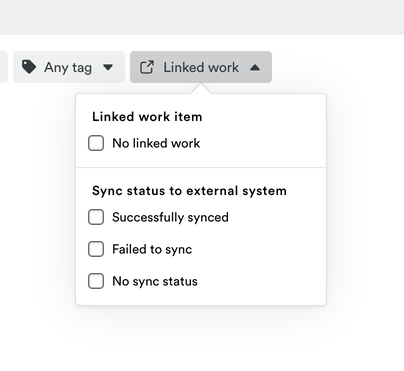Image resolution: width=404 pixels, height=371 pixels.
Task: Open the Any tag dropdown arrow
Action: coord(108,67)
